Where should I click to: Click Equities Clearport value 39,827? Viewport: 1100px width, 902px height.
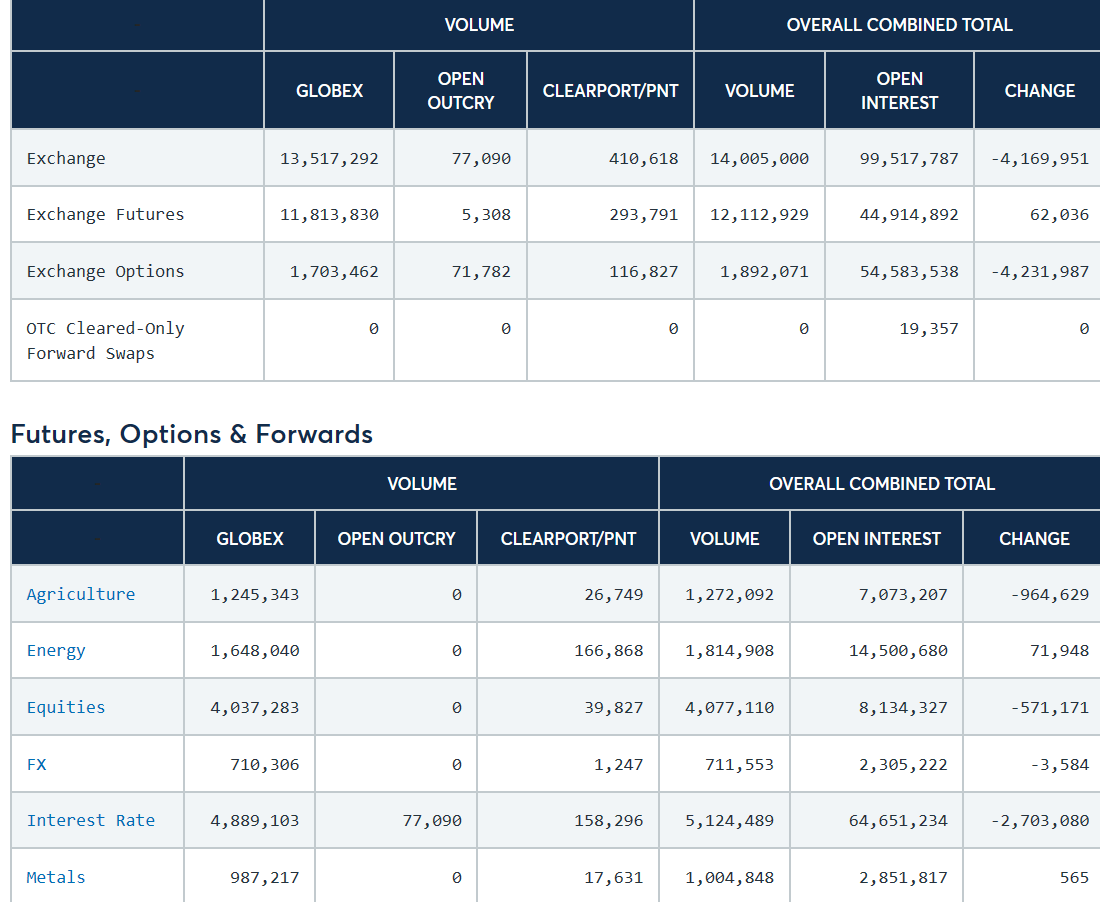(614, 708)
